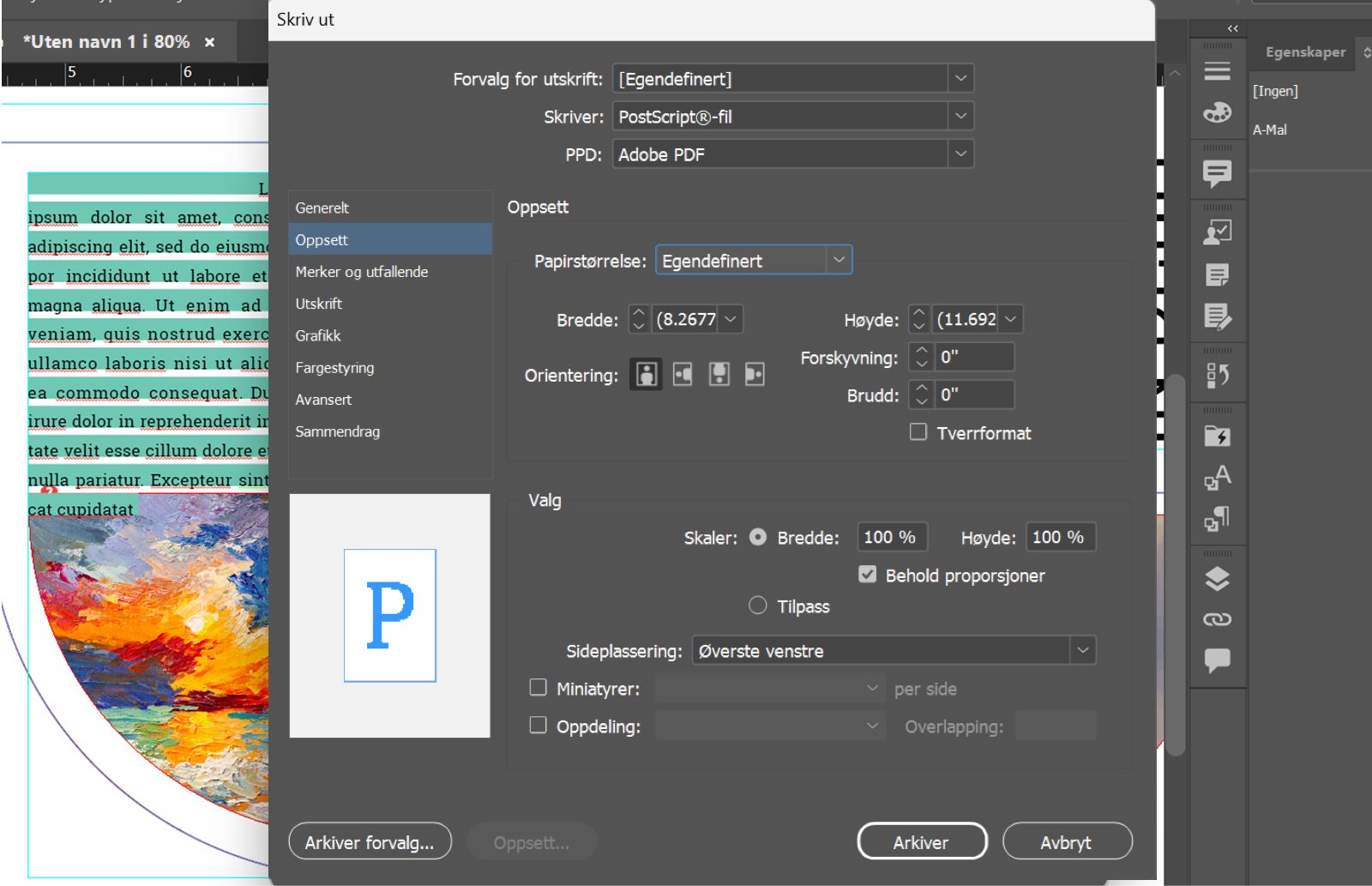
Task: Click the Forskyvning input field
Action: [974, 357]
